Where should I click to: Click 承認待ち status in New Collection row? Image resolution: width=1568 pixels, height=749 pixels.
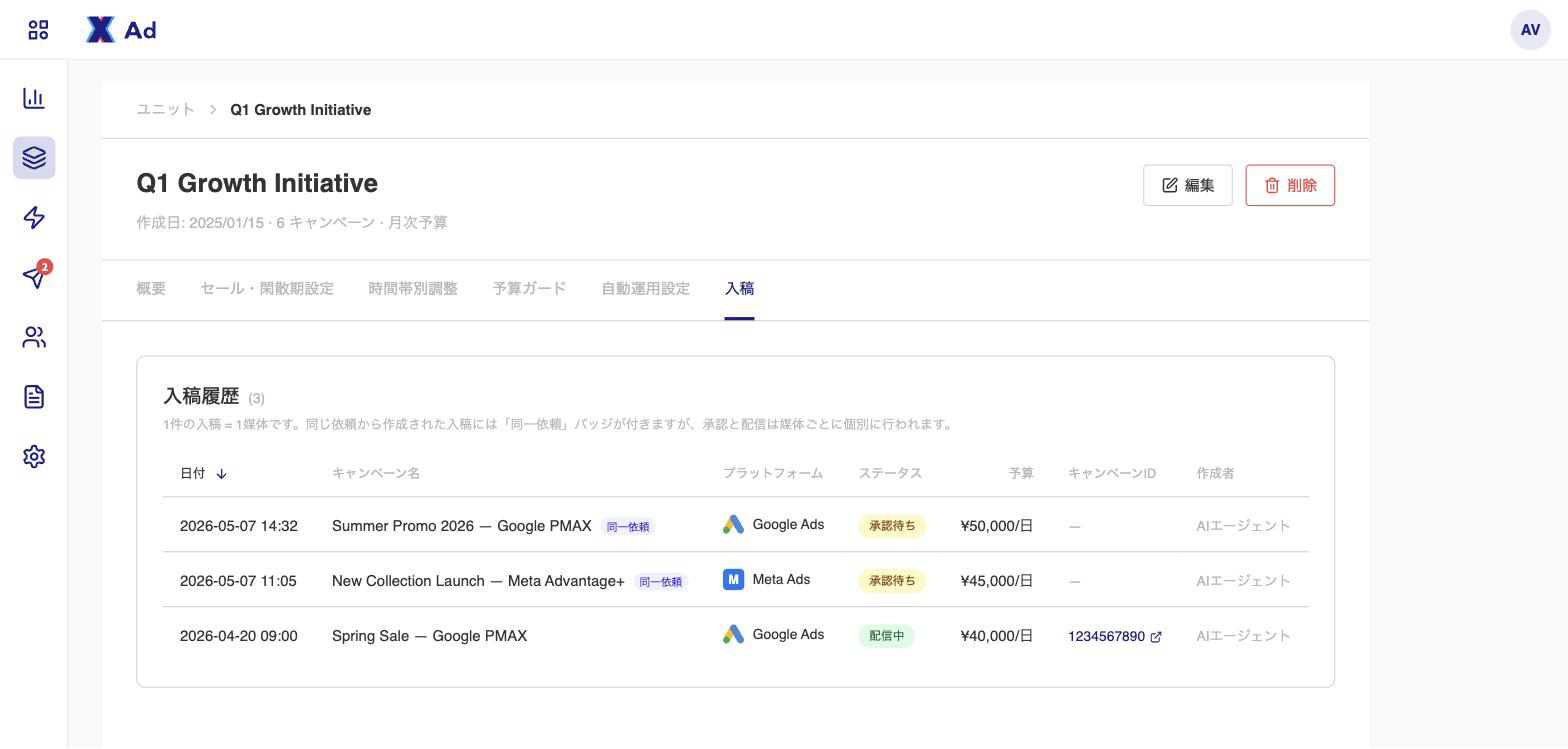coord(892,581)
